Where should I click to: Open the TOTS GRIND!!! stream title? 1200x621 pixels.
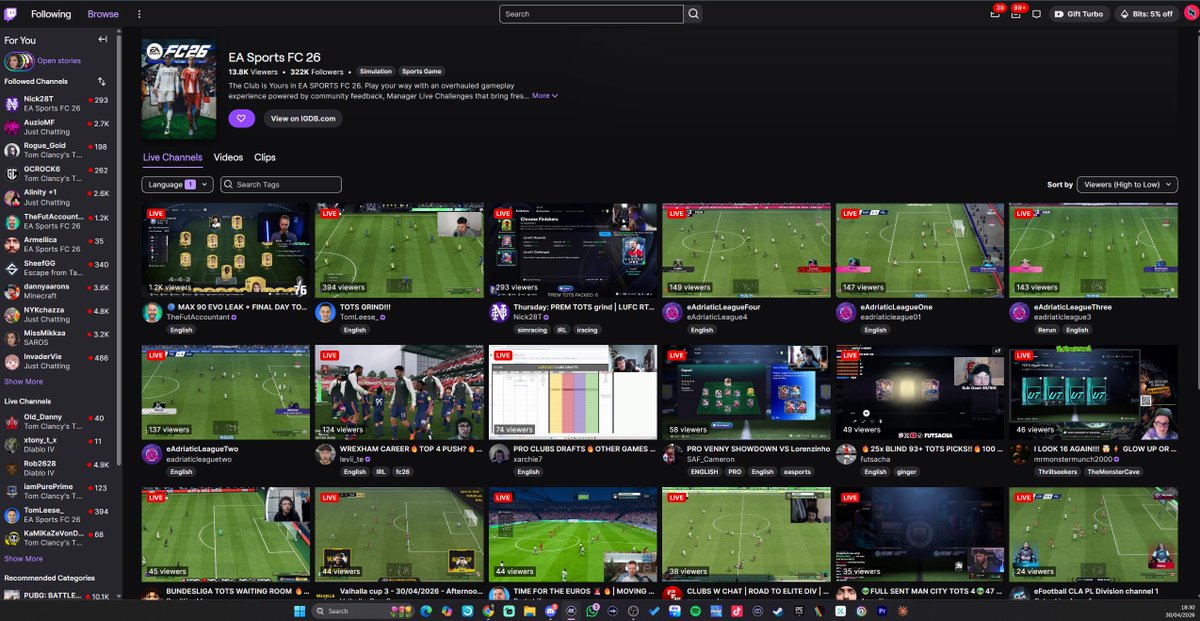coord(366,307)
